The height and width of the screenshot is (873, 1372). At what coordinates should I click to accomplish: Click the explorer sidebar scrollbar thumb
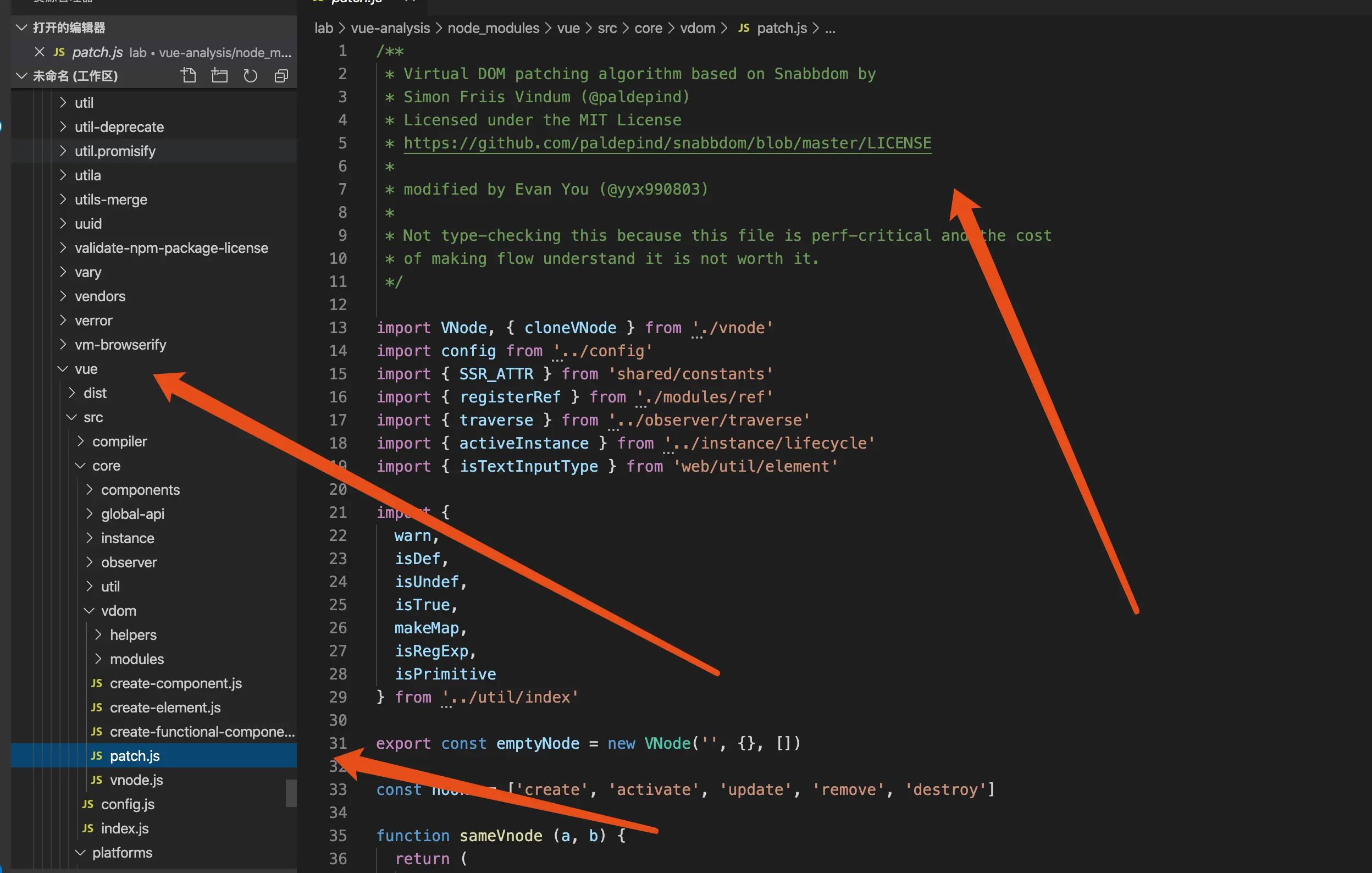(291, 793)
